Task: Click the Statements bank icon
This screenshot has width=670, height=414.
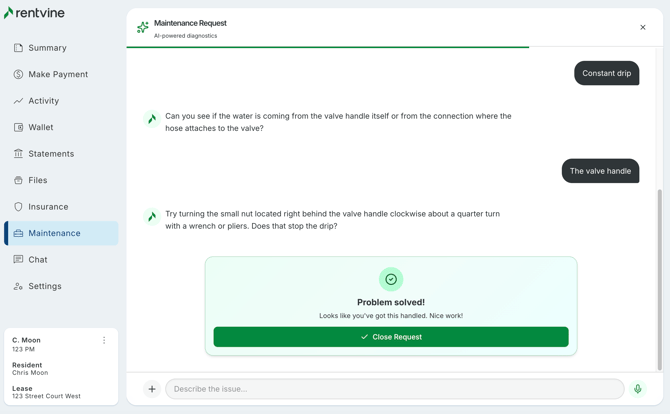Action: (18, 154)
